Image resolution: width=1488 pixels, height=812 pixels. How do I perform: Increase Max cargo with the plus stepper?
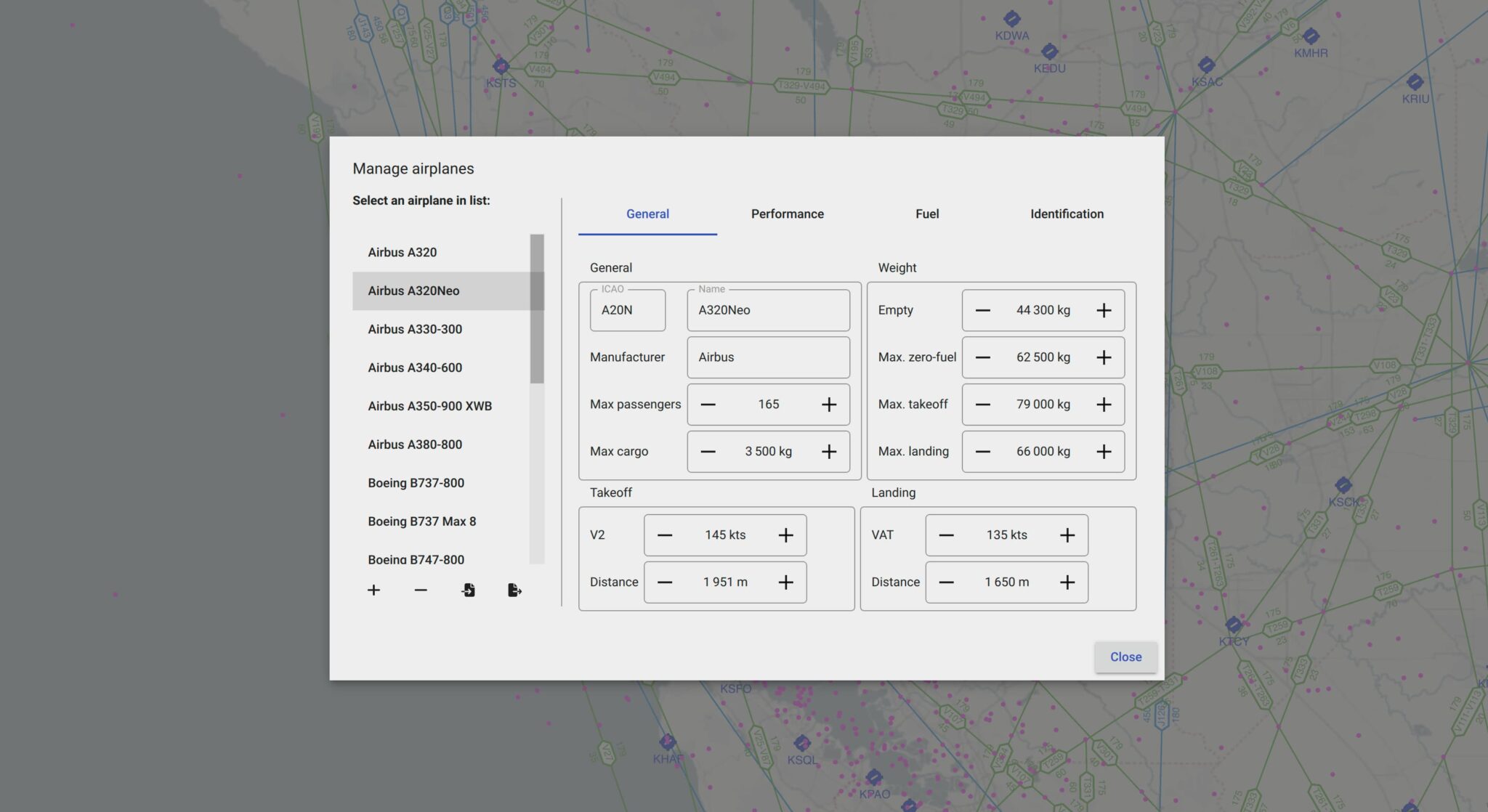[x=828, y=451]
